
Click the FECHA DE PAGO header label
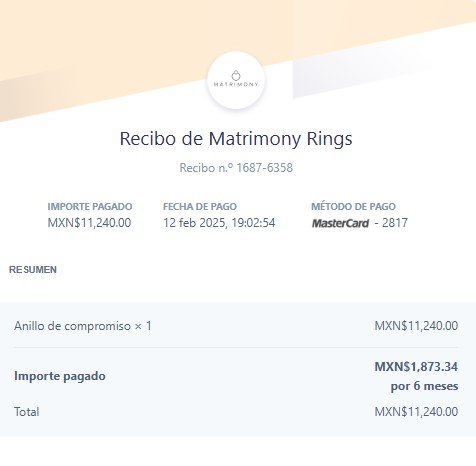(200, 206)
